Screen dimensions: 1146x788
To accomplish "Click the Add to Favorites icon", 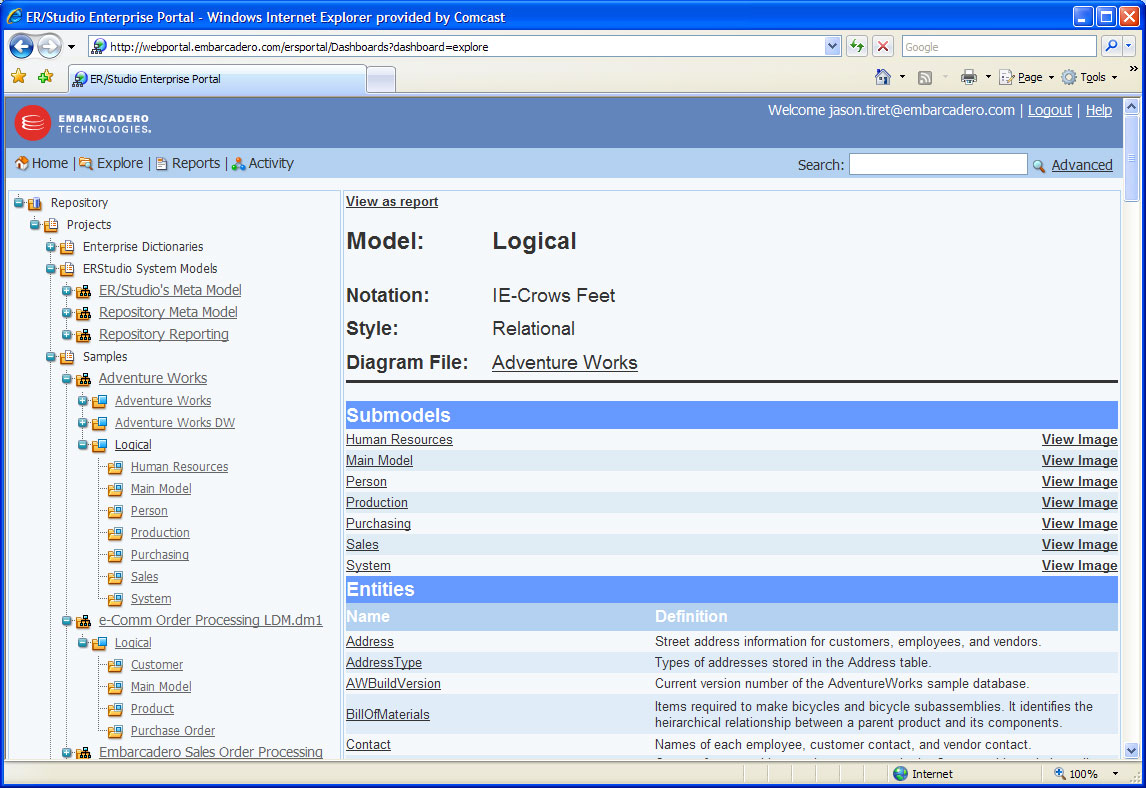I will tap(45, 77).
